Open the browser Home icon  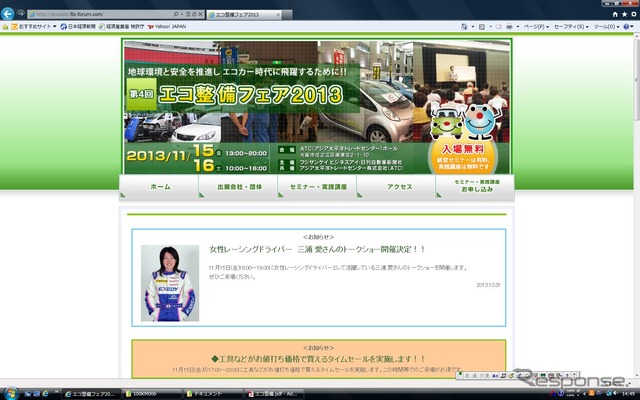pyautogui.click(x=615, y=14)
